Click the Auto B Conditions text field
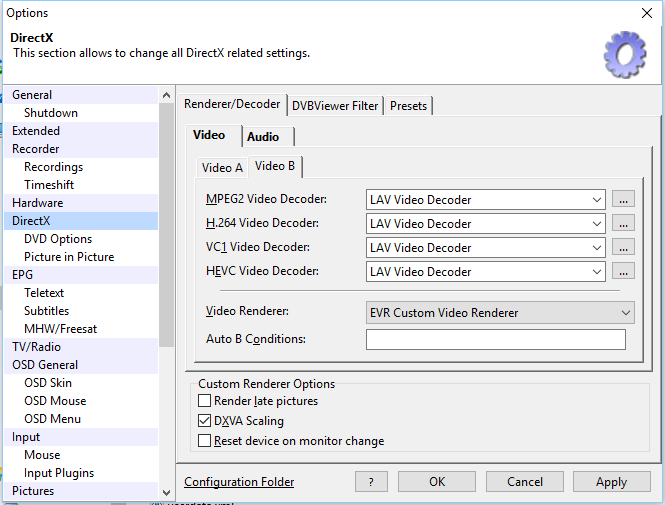 click(495, 340)
